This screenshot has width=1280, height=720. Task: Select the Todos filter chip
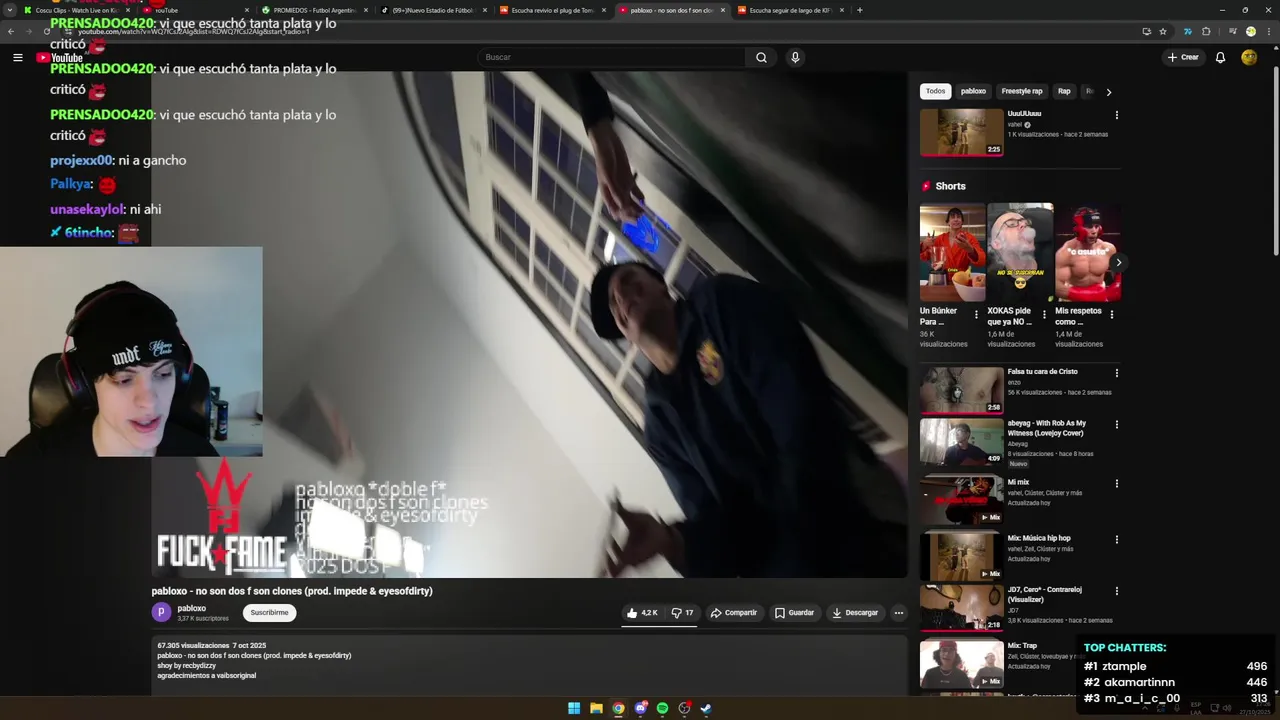coord(935,91)
